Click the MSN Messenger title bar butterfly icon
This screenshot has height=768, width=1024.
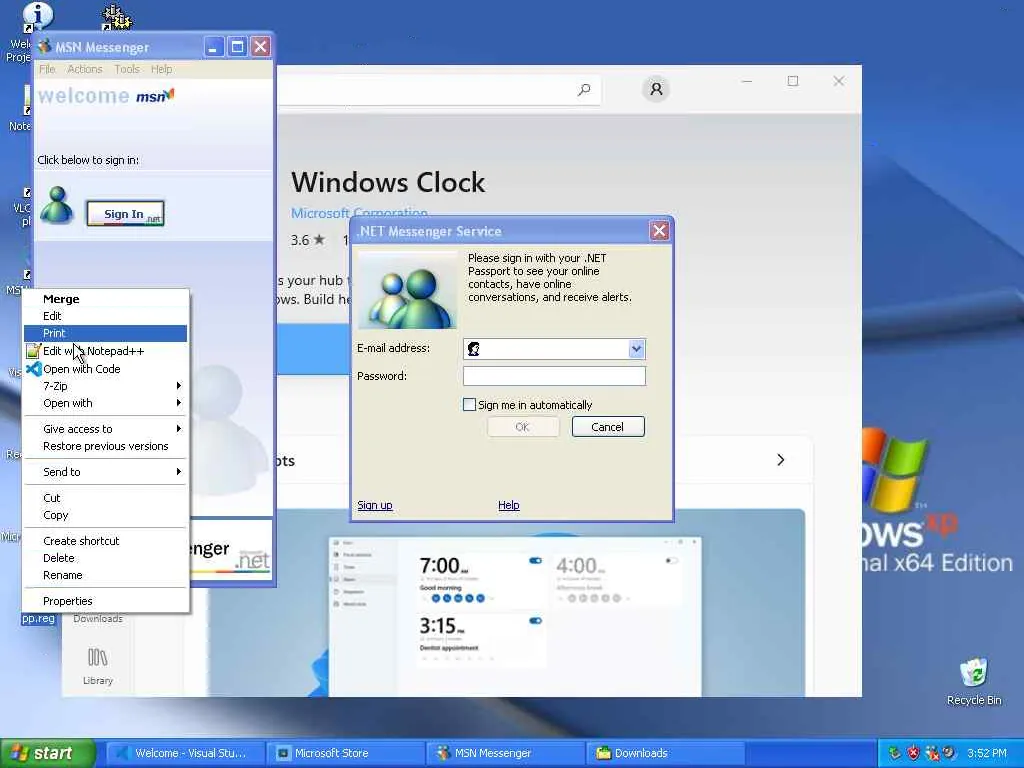[44, 47]
